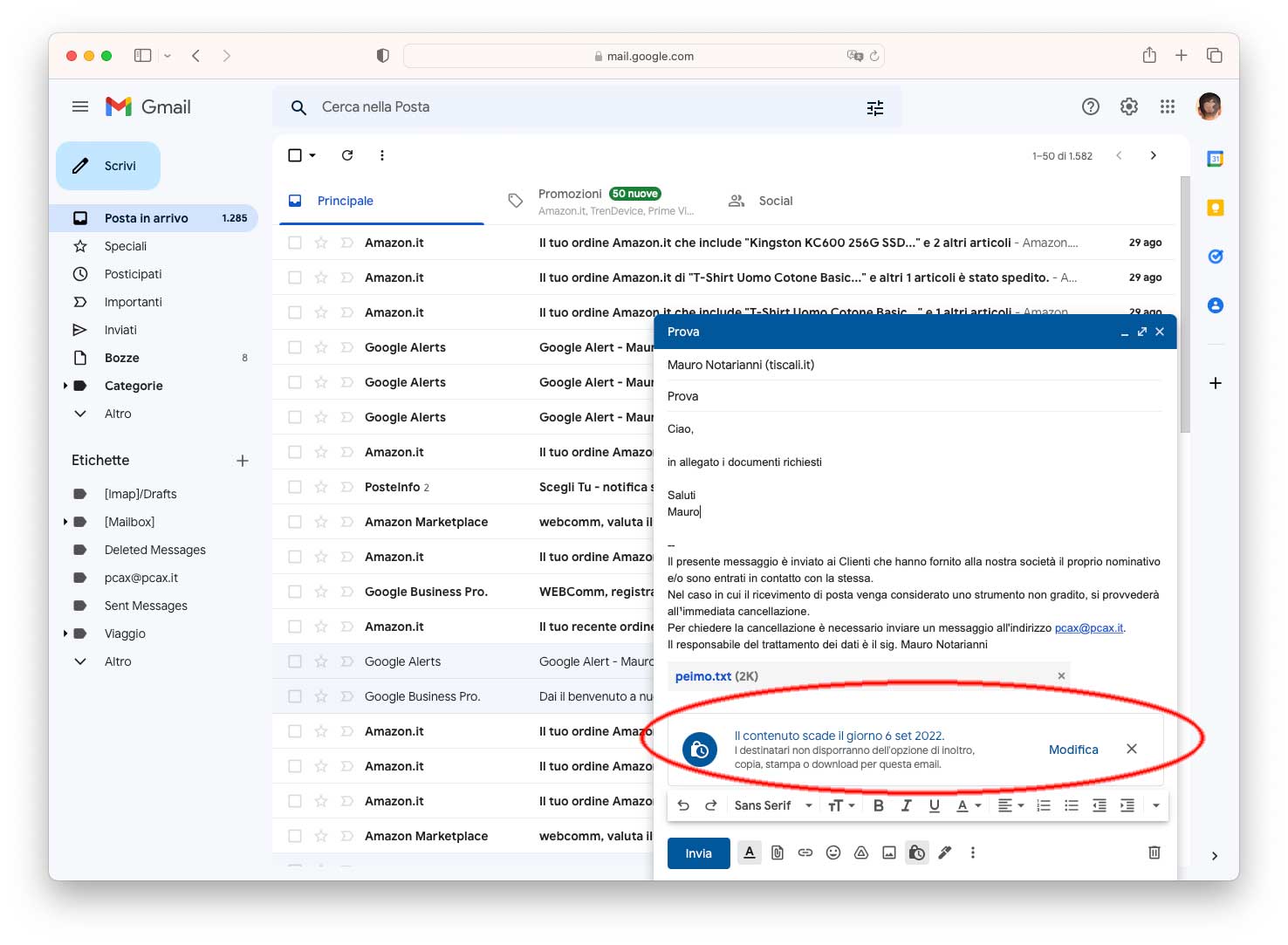Viewport: 1288px width, 945px height.
Task: Open more options above the message list
Action: pos(382,155)
